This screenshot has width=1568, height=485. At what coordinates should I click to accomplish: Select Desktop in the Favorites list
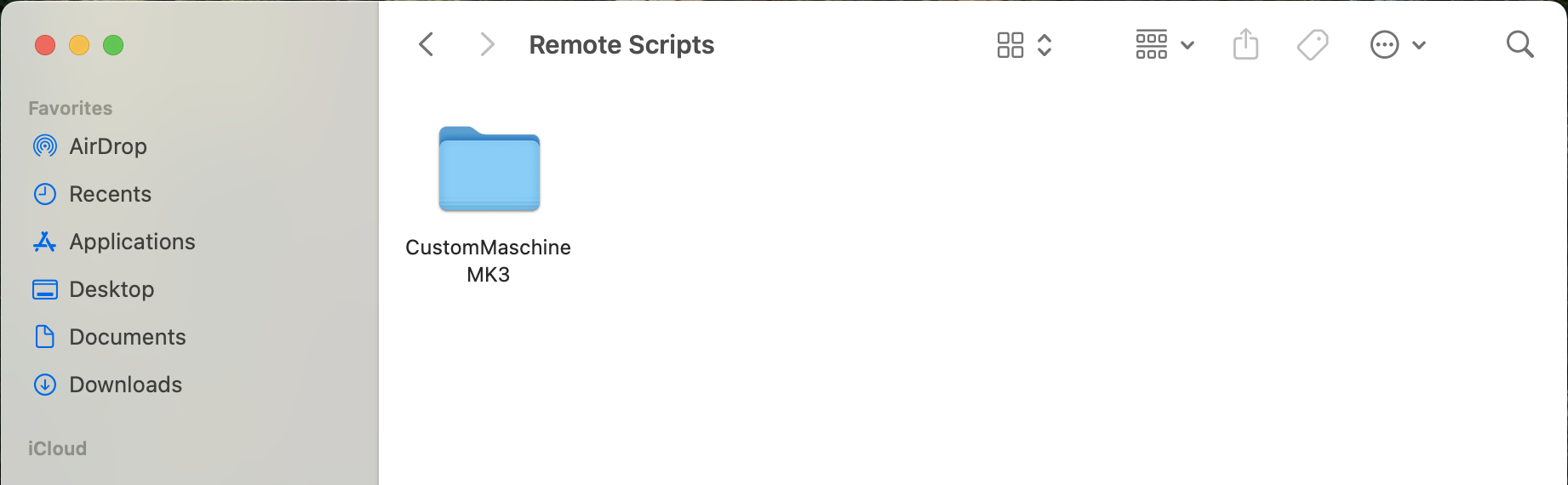pyautogui.click(x=112, y=289)
